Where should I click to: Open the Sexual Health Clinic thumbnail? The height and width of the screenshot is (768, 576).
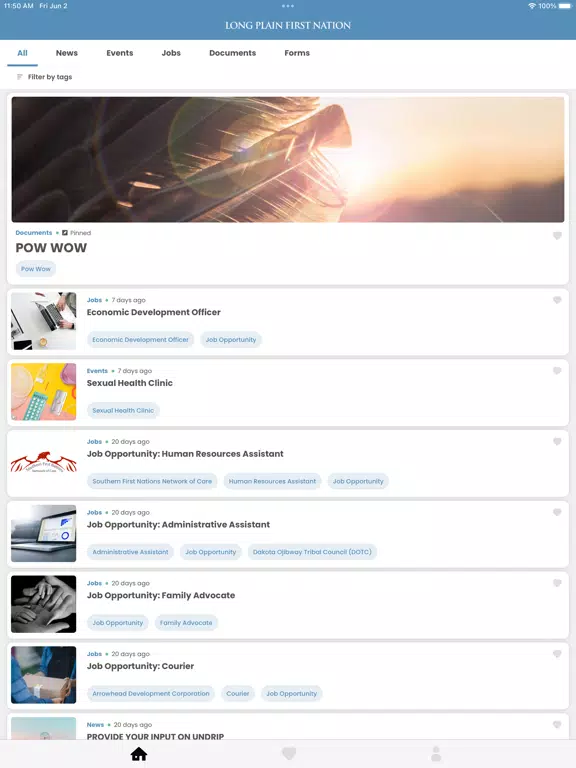(44, 392)
